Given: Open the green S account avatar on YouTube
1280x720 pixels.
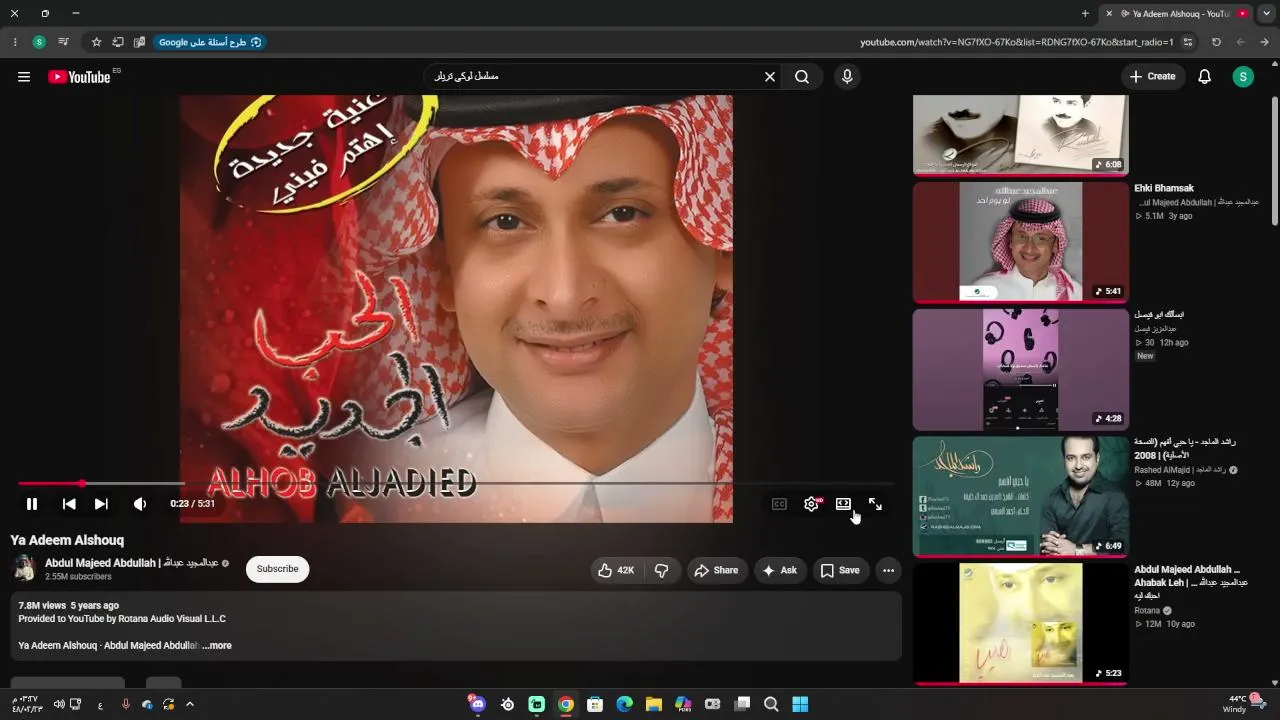Looking at the screenshot, I should click(1243, 77).
